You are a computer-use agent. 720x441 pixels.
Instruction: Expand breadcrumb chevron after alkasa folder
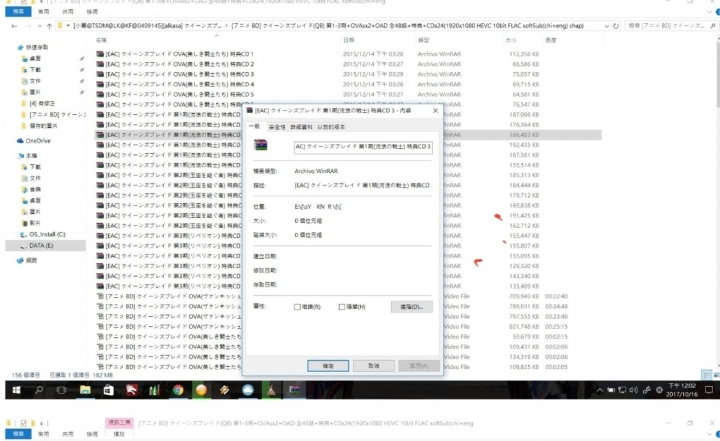point(225,26)
